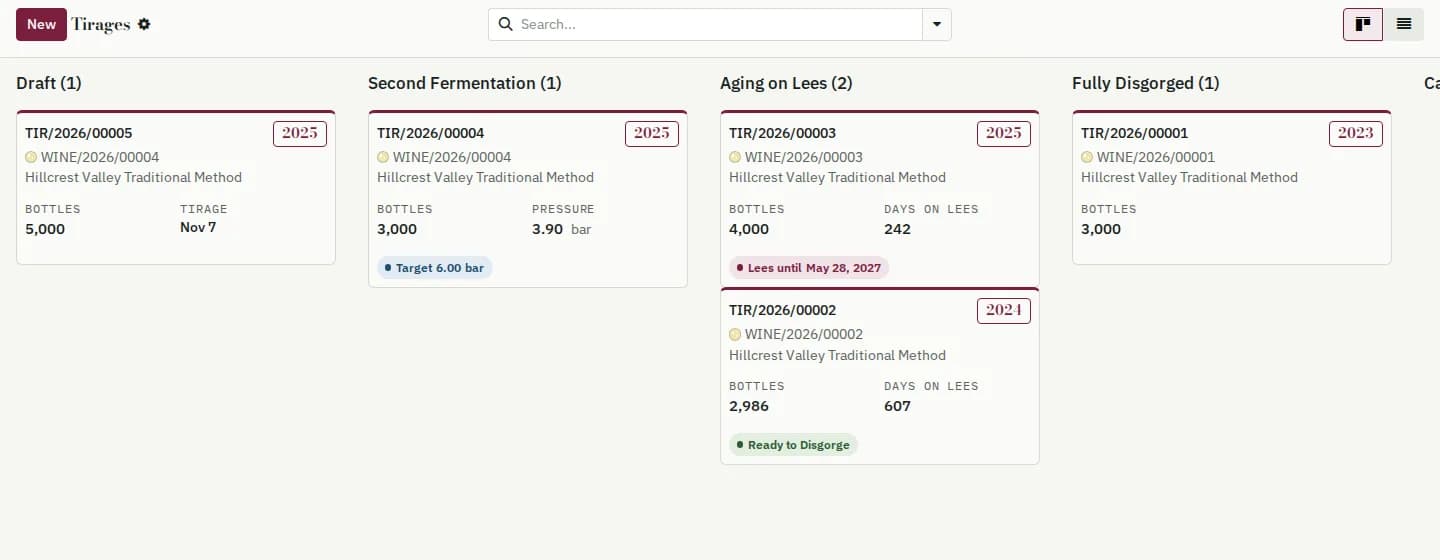This screenshot has height=560, width=1440.
Task: Select the Fully Disgorged (1) column header
Action: coord(1146,83)
